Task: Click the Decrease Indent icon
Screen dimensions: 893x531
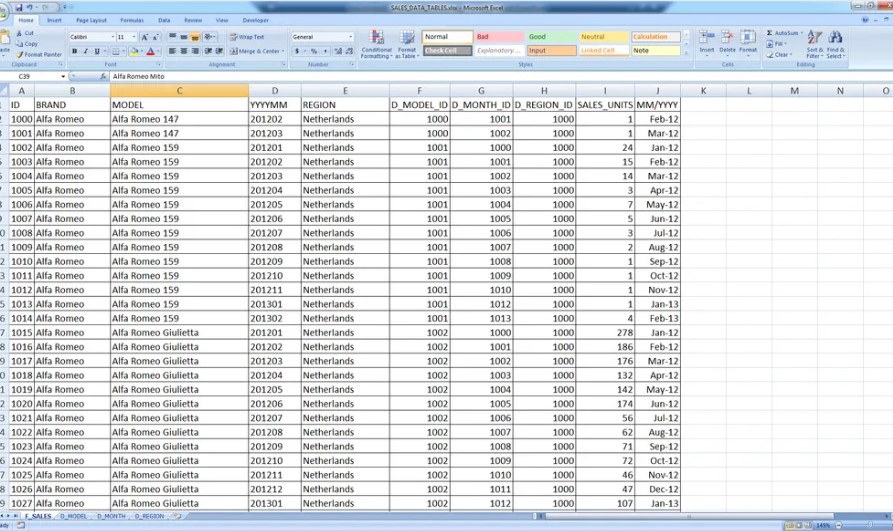Action: click(x=208, y=51)
